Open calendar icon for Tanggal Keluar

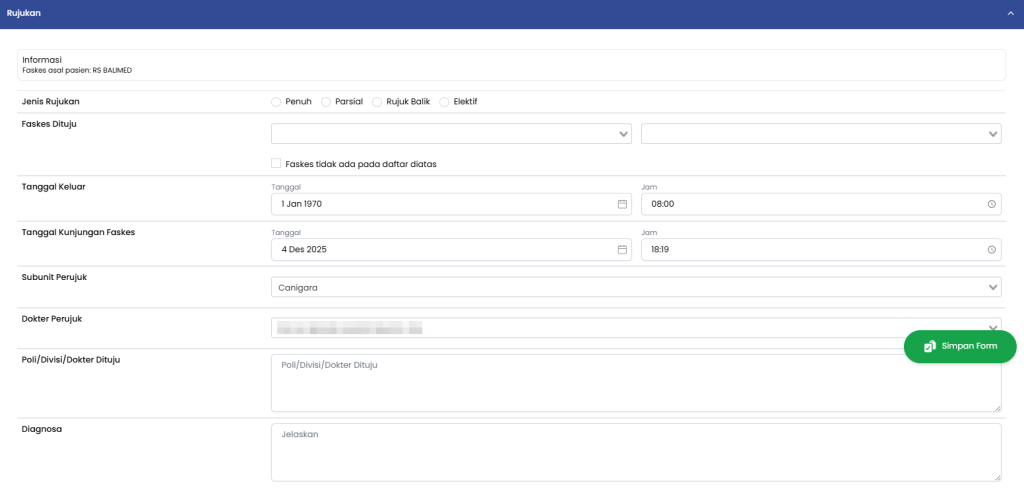click(x=621, y=204)
